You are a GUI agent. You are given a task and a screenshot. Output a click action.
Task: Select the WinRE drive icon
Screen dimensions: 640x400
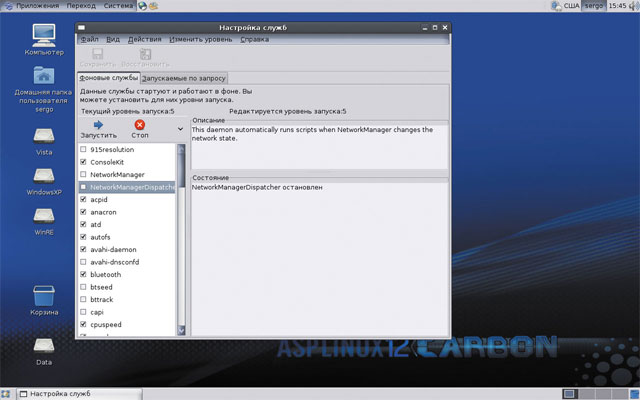click(x=44, y=216)
